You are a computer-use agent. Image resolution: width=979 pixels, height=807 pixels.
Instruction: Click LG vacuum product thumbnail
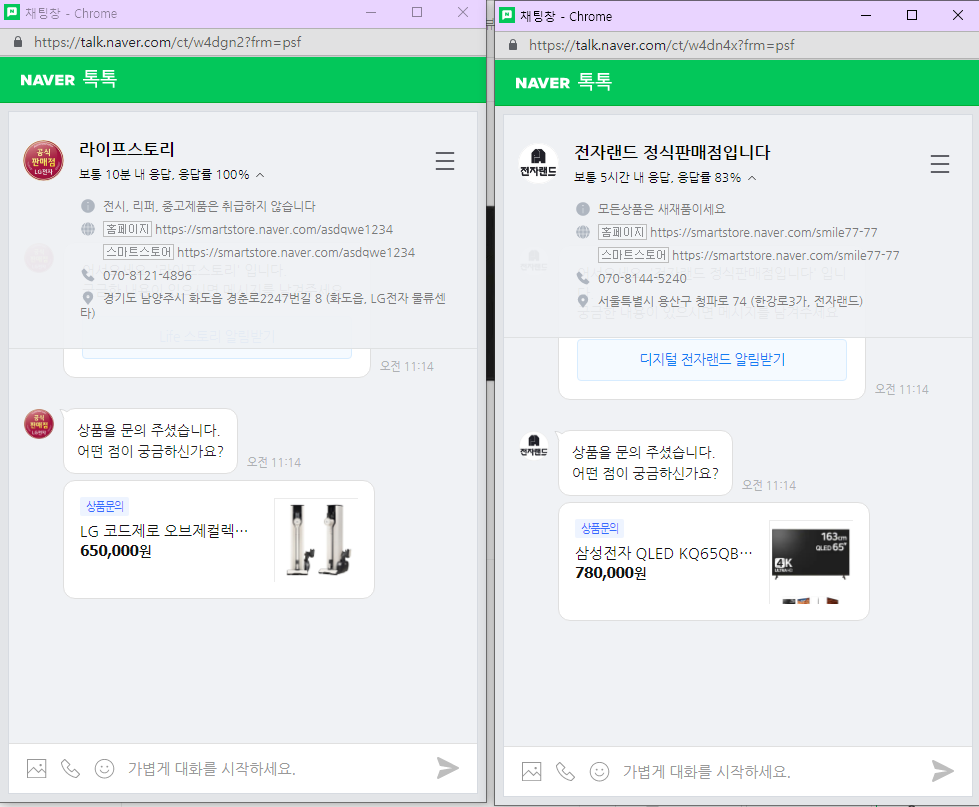(x=317, y=540)
